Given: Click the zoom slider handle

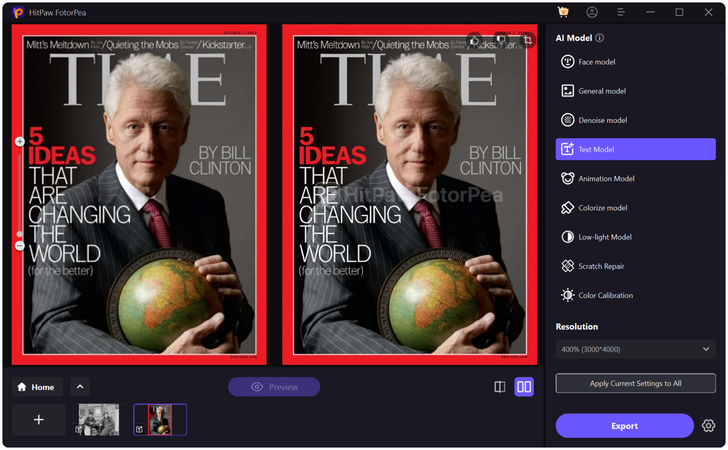Looking at the screenshot, I should coord(20,234).
